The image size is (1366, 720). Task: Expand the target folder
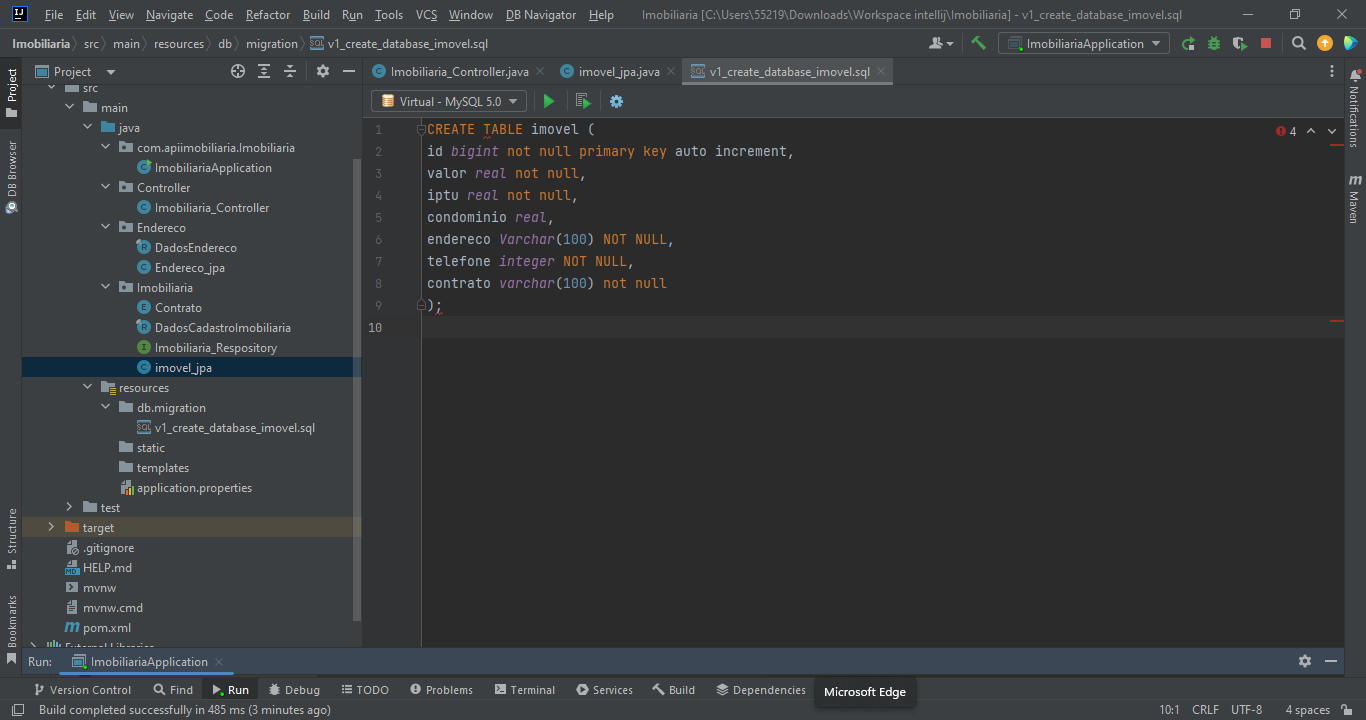(x=51, y=527)
